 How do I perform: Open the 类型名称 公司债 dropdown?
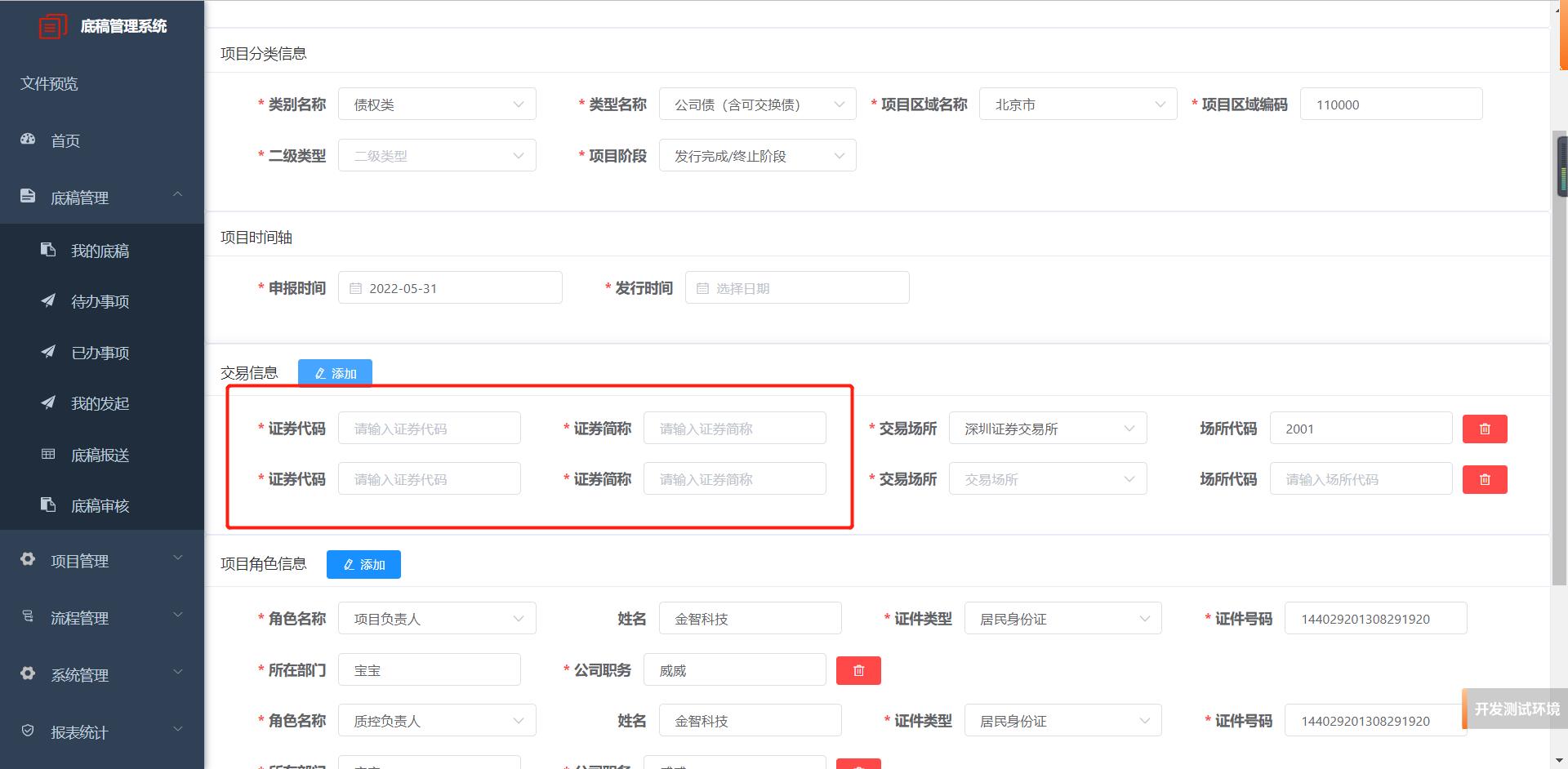(758, 104)
